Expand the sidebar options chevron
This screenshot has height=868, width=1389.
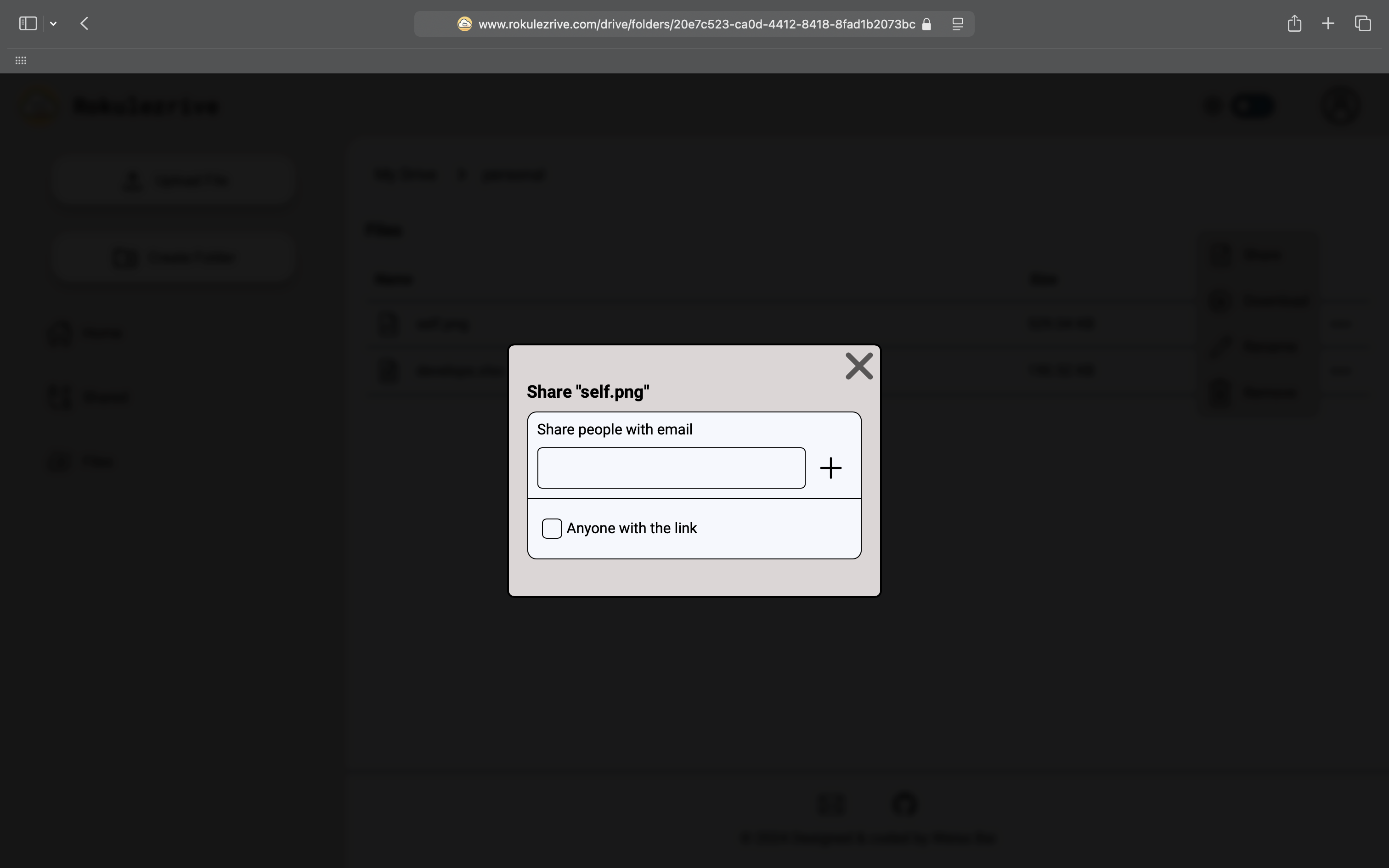coord(53,23)
